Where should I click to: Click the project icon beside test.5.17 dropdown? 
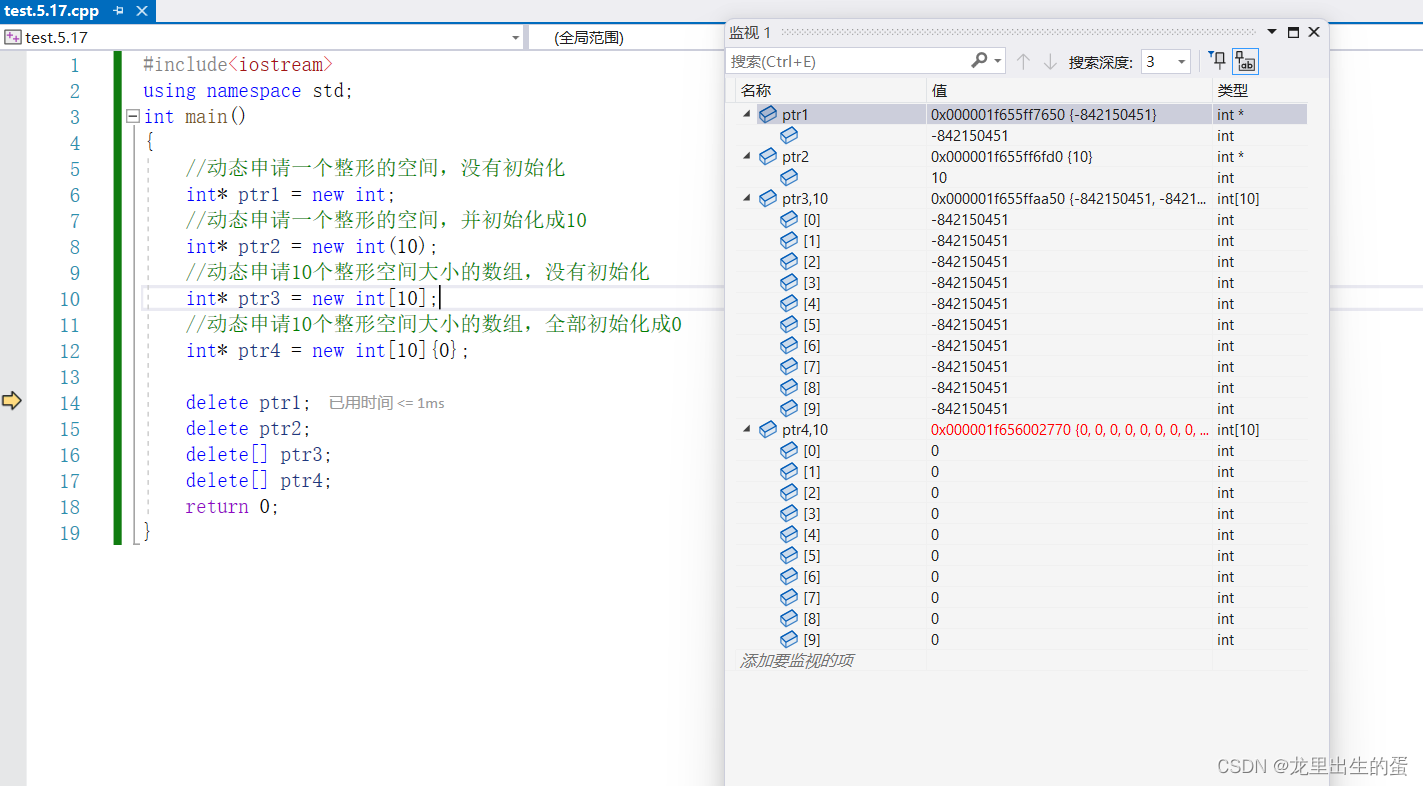13,37
